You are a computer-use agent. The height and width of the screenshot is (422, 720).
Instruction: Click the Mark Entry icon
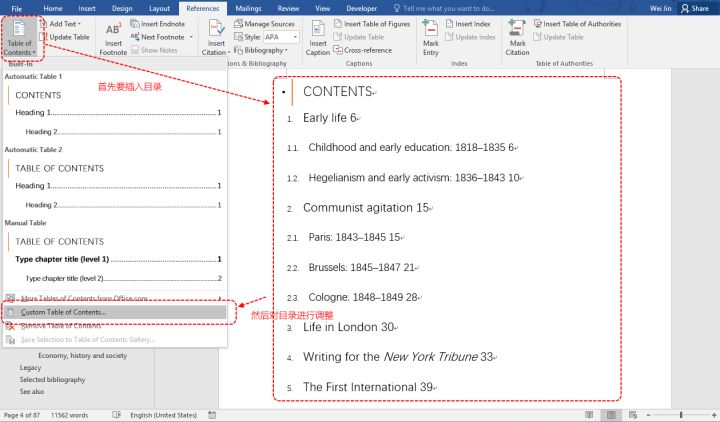click(x=430, y=28)
